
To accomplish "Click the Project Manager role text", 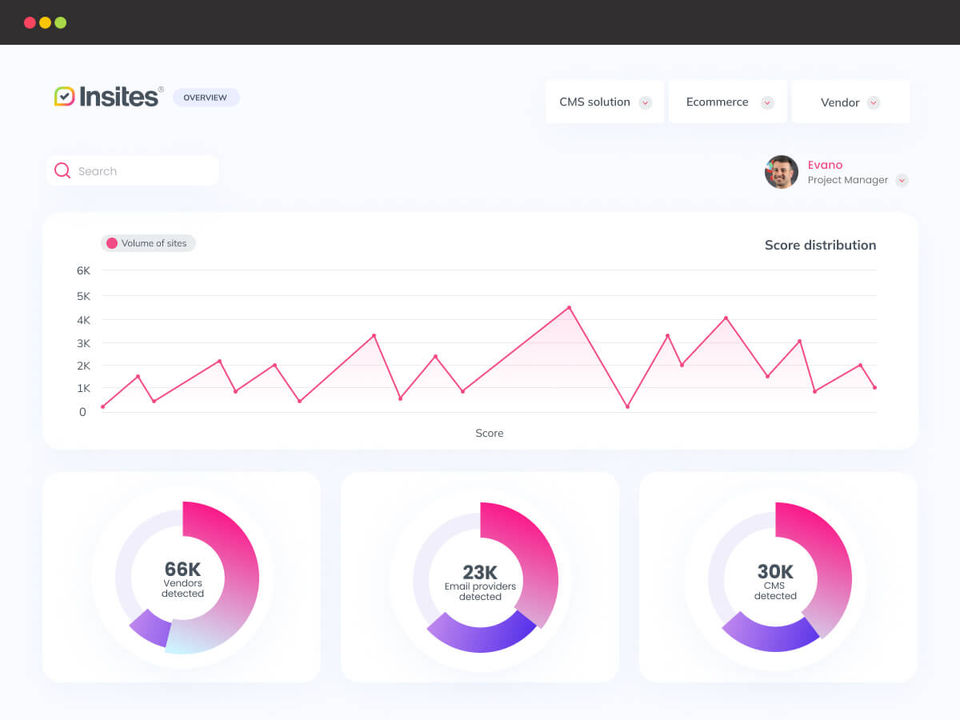I will [847, 180].
